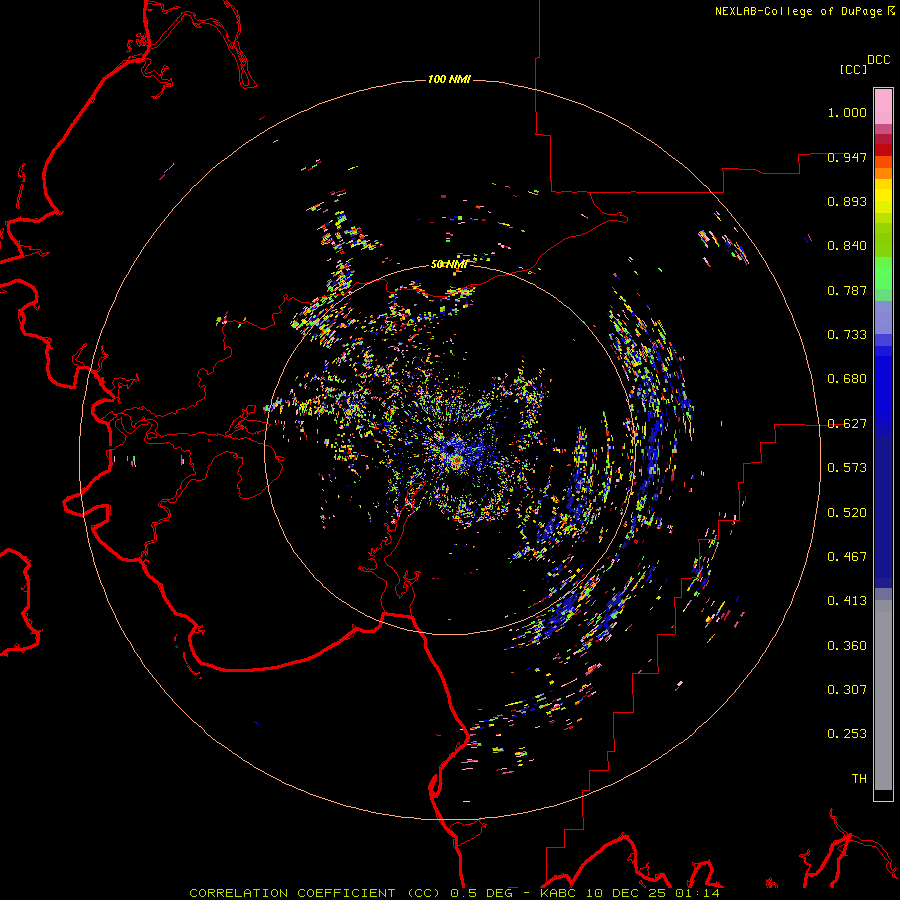Click the TH threshold label
Screen dimensions: 900x900
click(x=859, y=779)
